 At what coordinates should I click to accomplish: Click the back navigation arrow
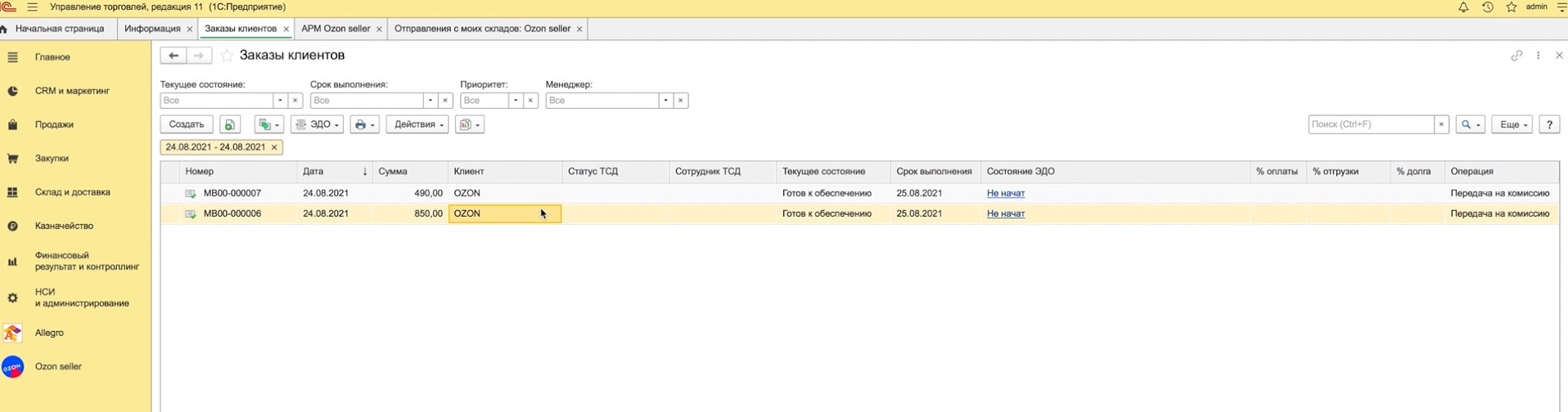[x=173, y=56]
